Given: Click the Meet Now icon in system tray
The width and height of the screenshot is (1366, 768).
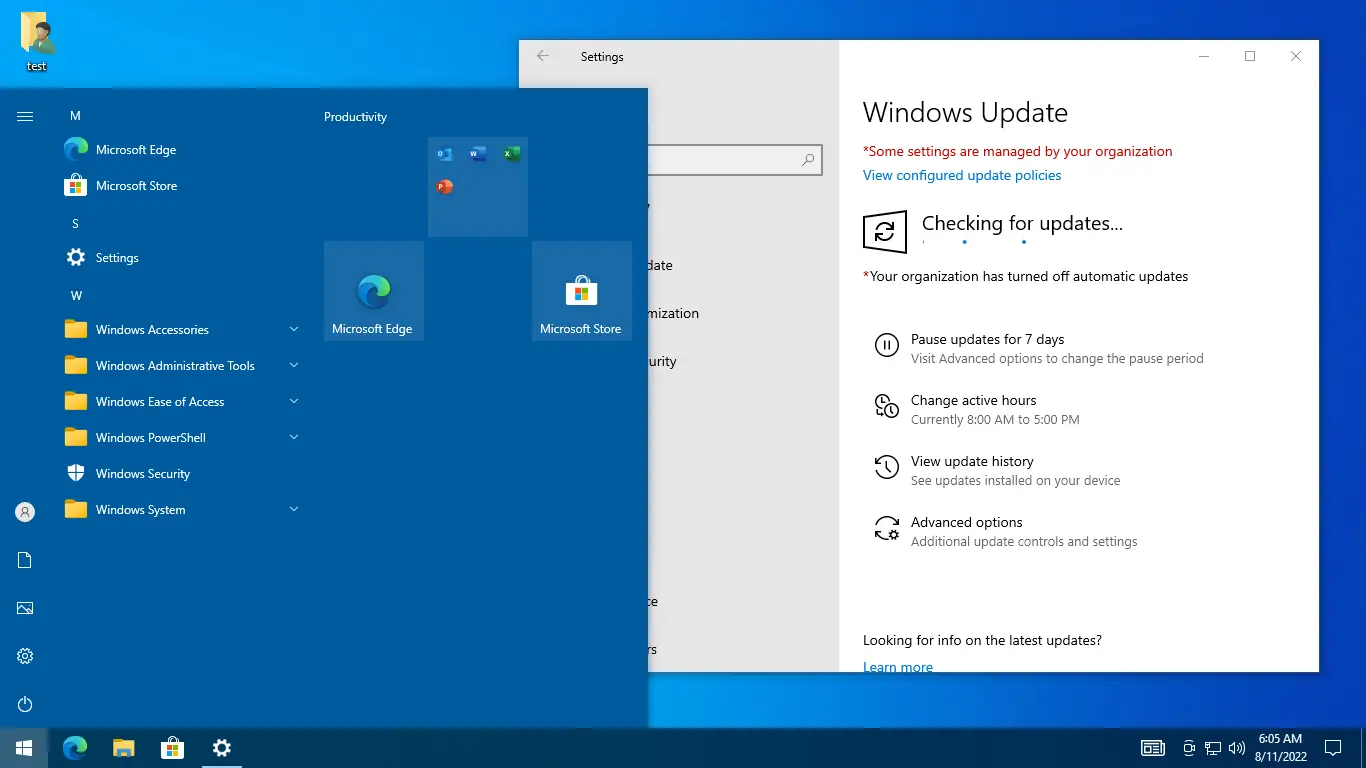Looking at the screenshot, I should (1189, 748).
